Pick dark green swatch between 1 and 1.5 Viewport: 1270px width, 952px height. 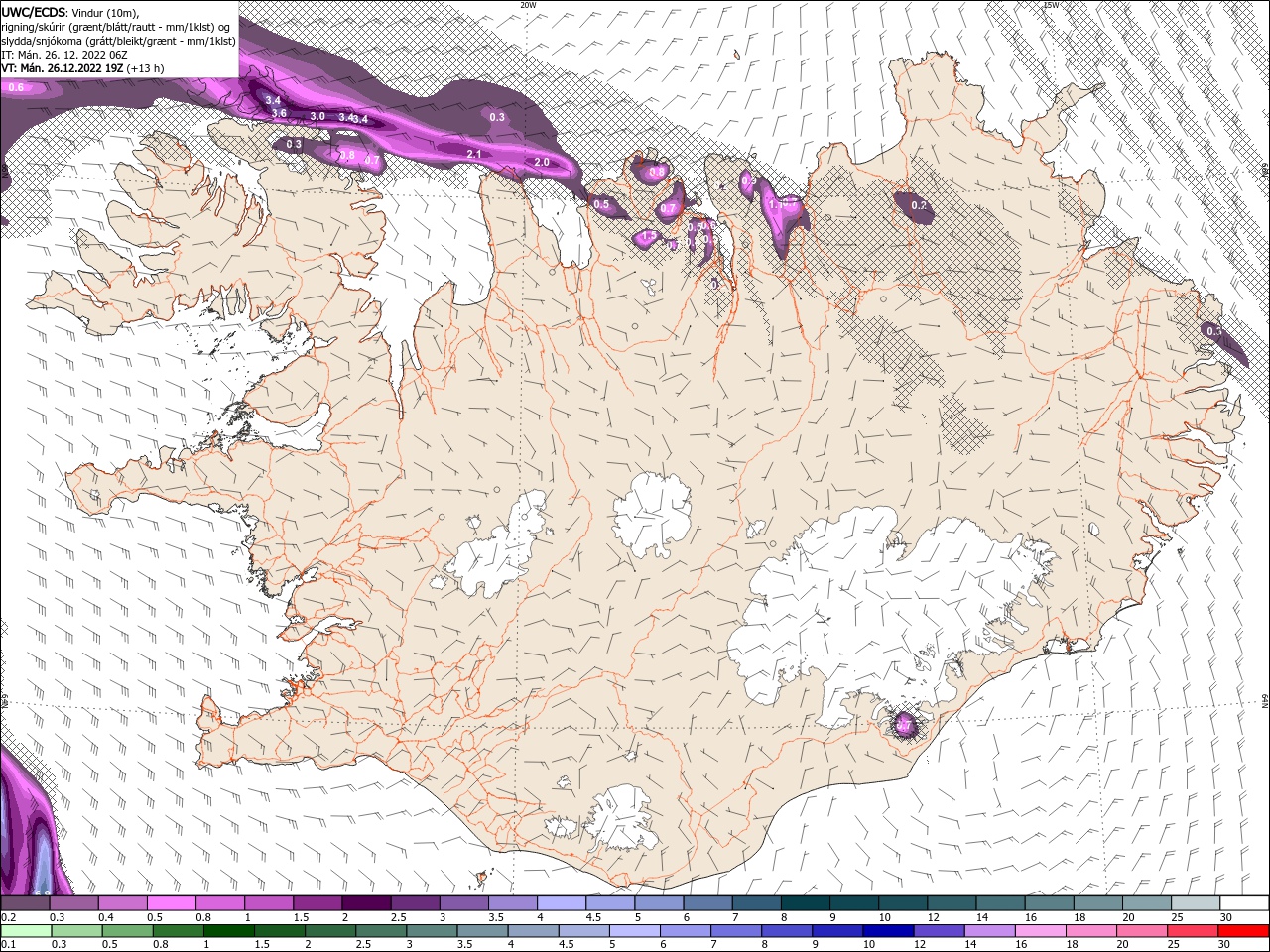[227, 930]
